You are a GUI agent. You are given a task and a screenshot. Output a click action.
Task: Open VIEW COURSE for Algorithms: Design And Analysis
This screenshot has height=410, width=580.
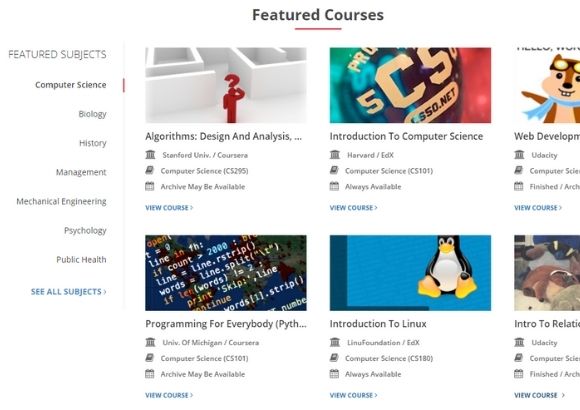coord(169,208)
